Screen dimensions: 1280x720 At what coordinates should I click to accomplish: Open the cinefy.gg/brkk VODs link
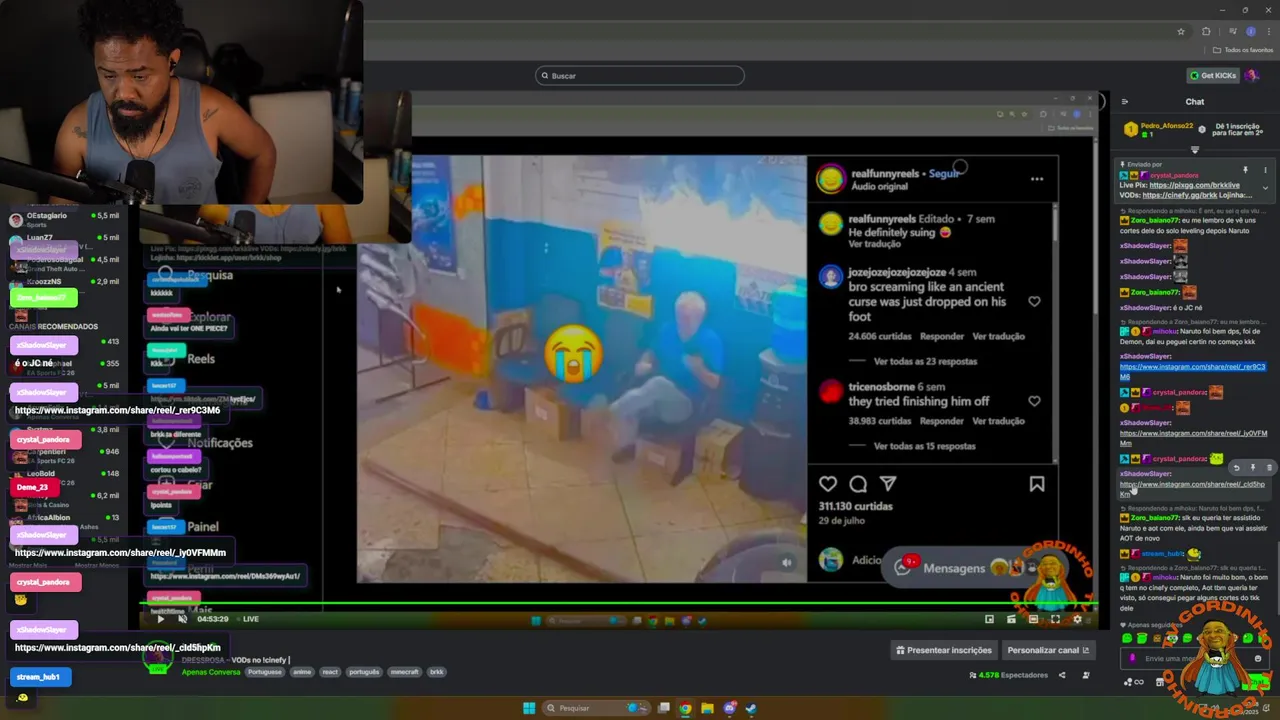coord(1179,195)
